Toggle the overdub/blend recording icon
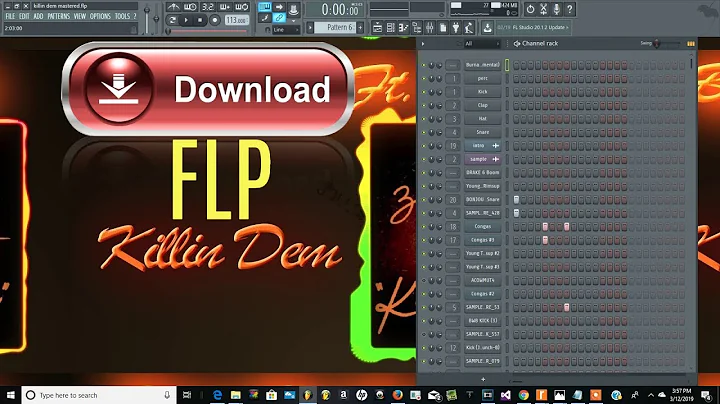 (225, 7)
